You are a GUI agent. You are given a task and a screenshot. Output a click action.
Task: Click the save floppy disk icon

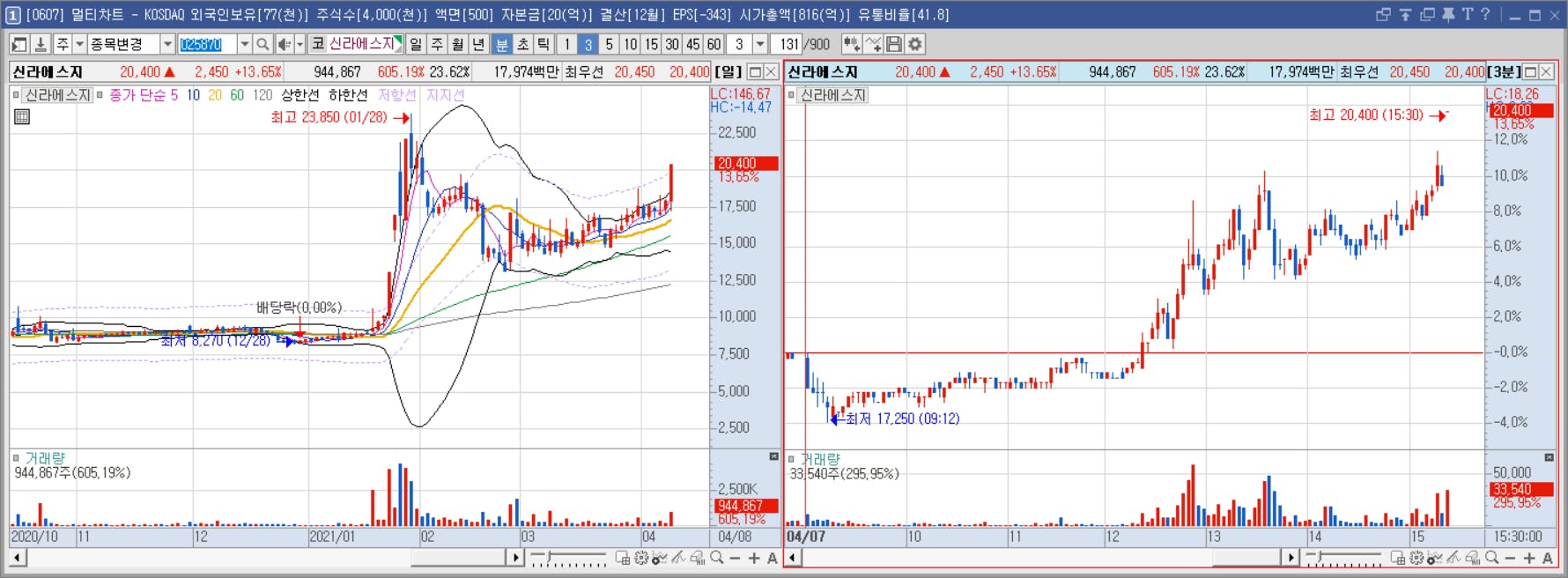point(894,44)
